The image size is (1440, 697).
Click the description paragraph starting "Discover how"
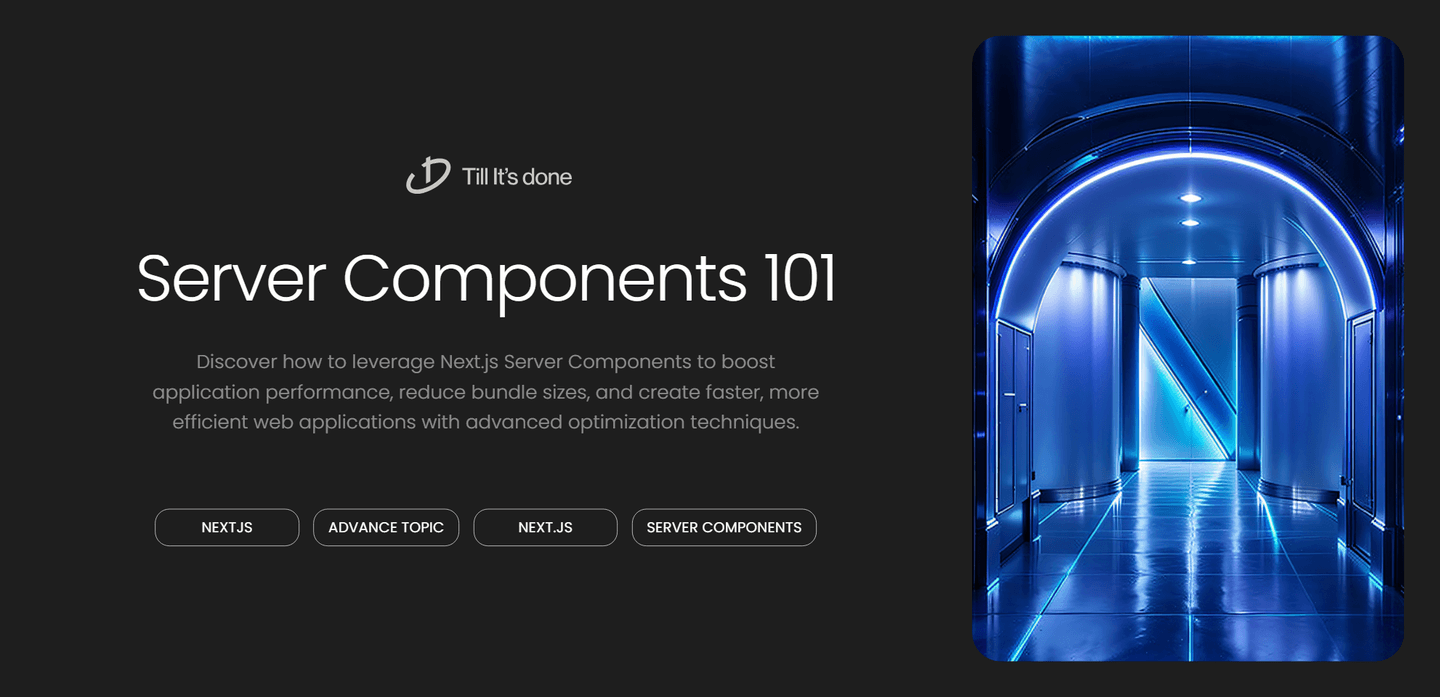[x=486, y=392]
